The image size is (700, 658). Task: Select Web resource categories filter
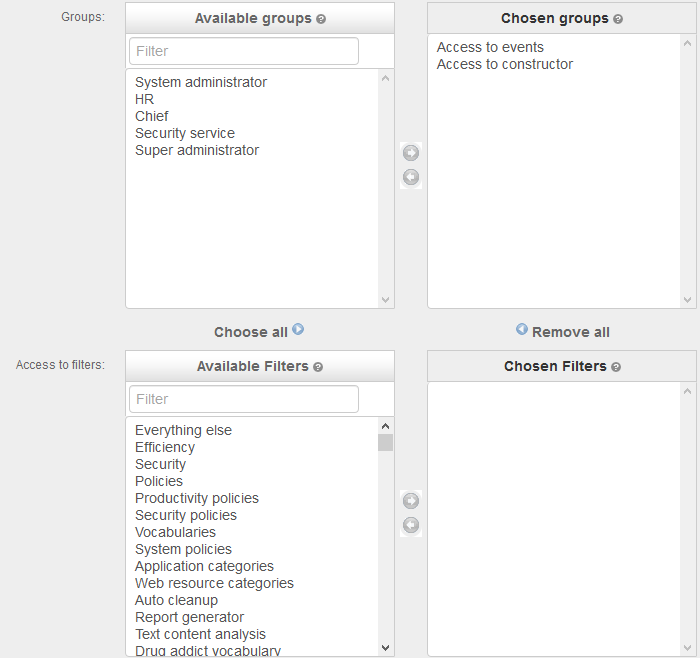[x=214, y=583]
